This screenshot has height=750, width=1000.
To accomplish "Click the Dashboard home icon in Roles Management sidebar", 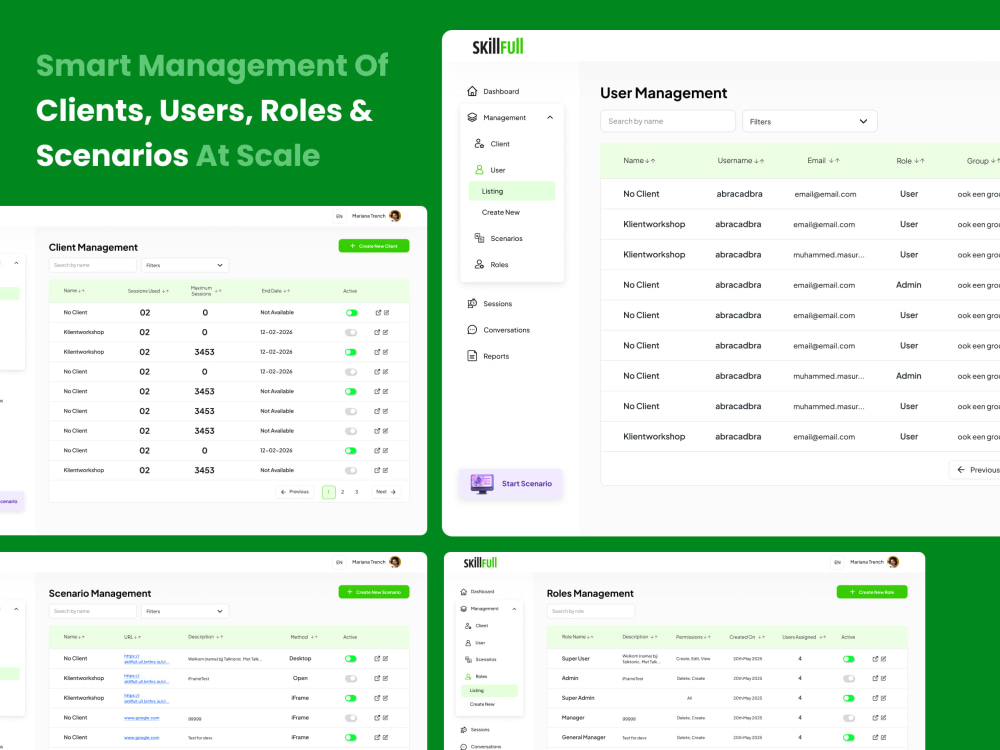I will tap(464, 591).
